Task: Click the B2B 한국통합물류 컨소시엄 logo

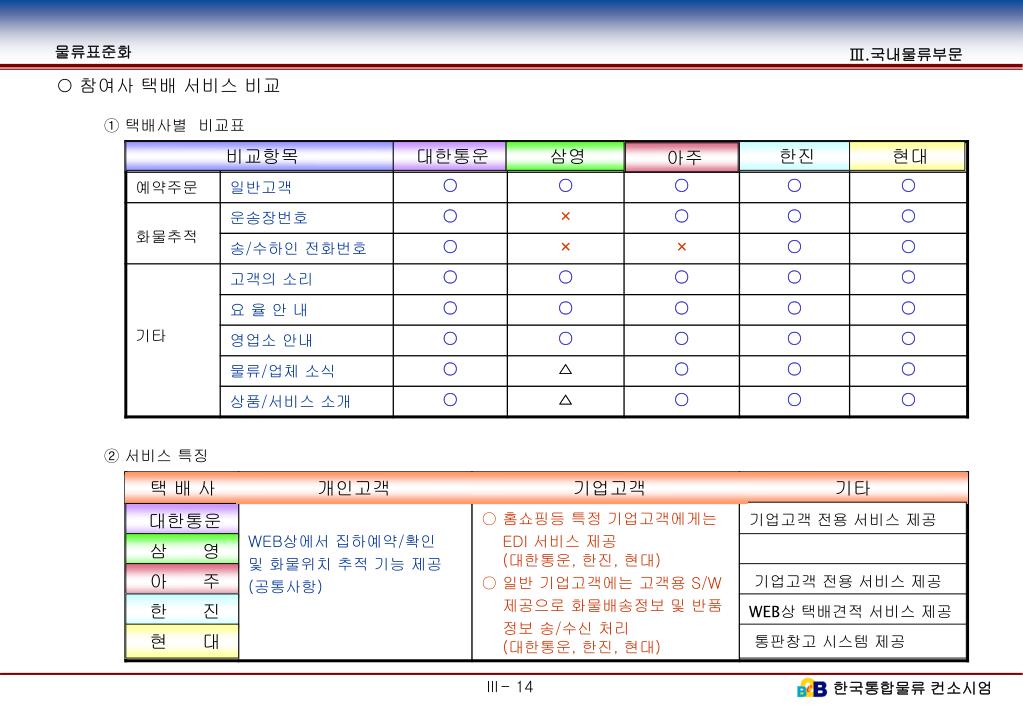Action: pos(894,688)
